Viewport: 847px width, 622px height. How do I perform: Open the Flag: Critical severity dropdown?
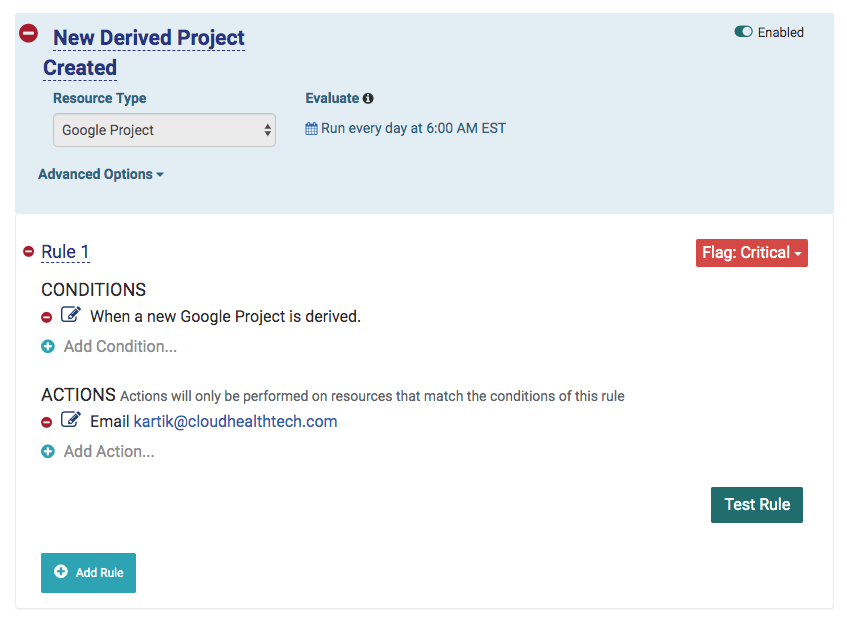click(x=751, y=253)
